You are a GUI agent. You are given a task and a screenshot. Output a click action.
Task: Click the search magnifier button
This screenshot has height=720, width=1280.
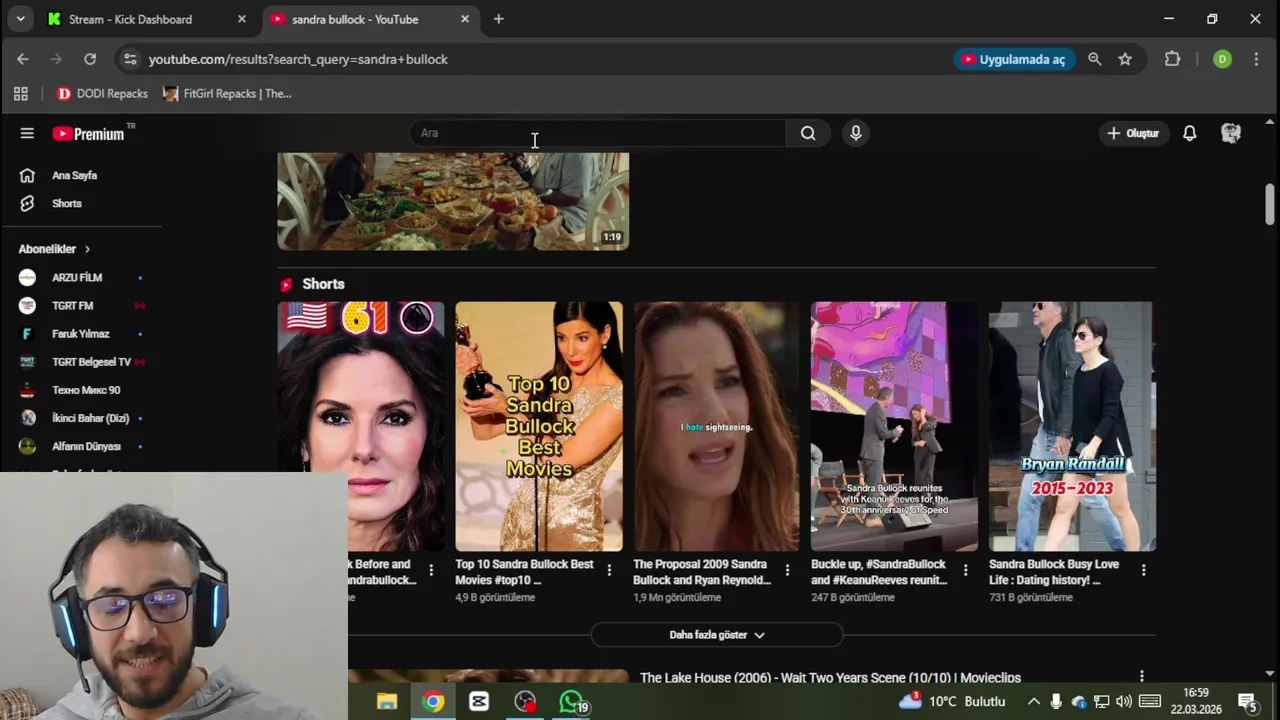tap(808, 133)
